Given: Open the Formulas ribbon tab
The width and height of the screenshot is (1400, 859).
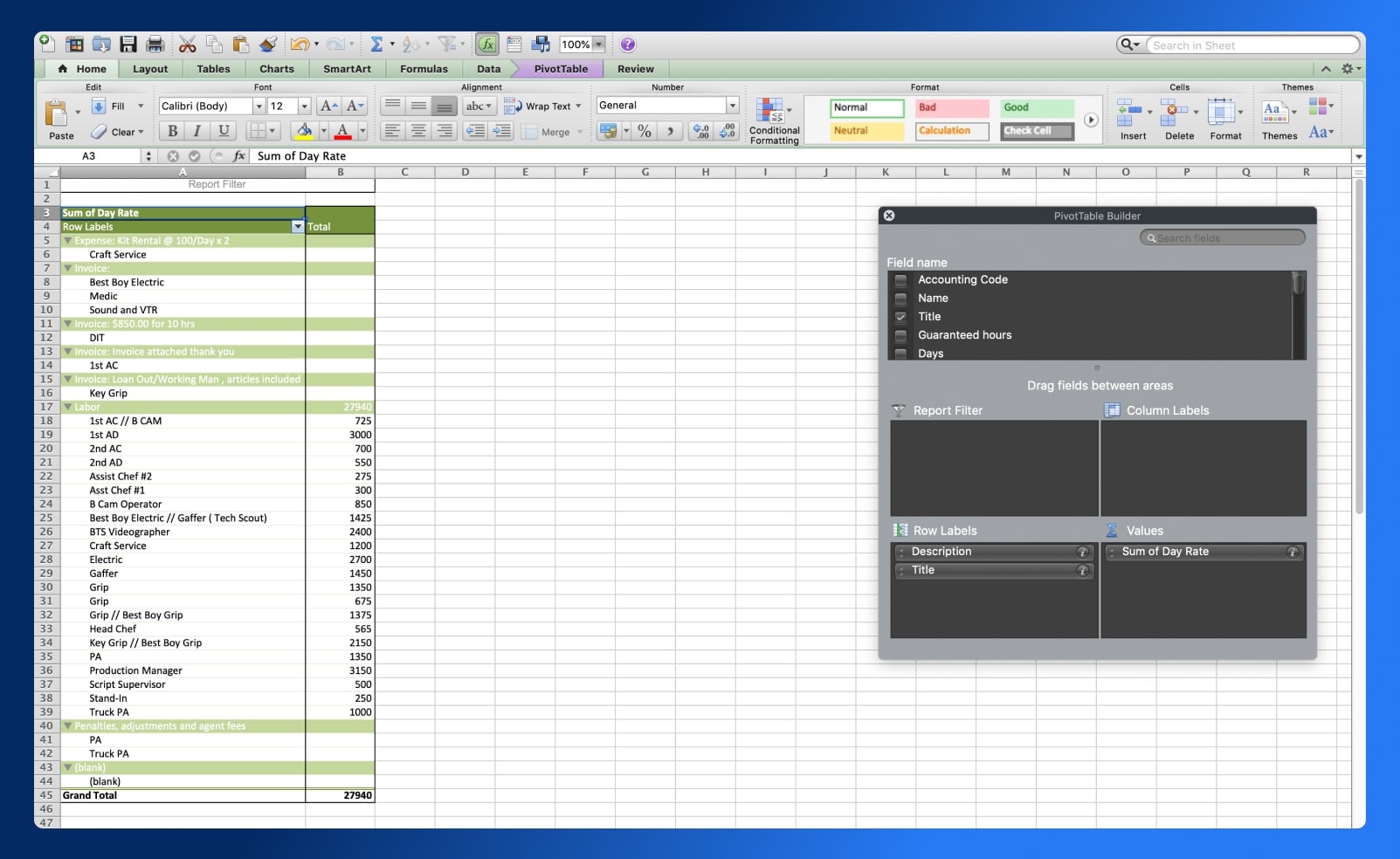Looking at the screenshot, I should (424, 69).
